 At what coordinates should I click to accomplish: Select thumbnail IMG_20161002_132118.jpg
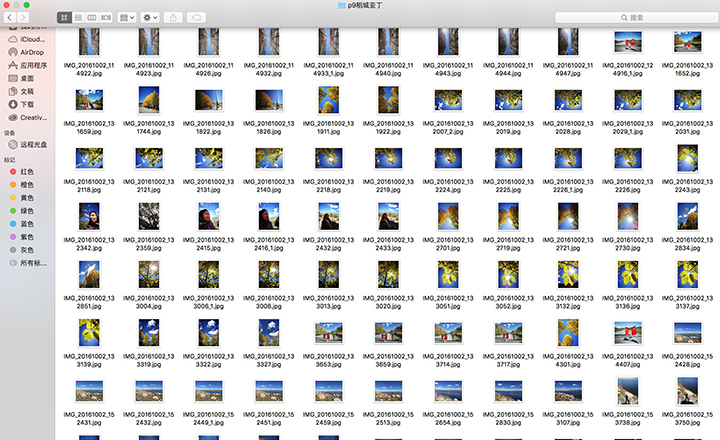89,158
